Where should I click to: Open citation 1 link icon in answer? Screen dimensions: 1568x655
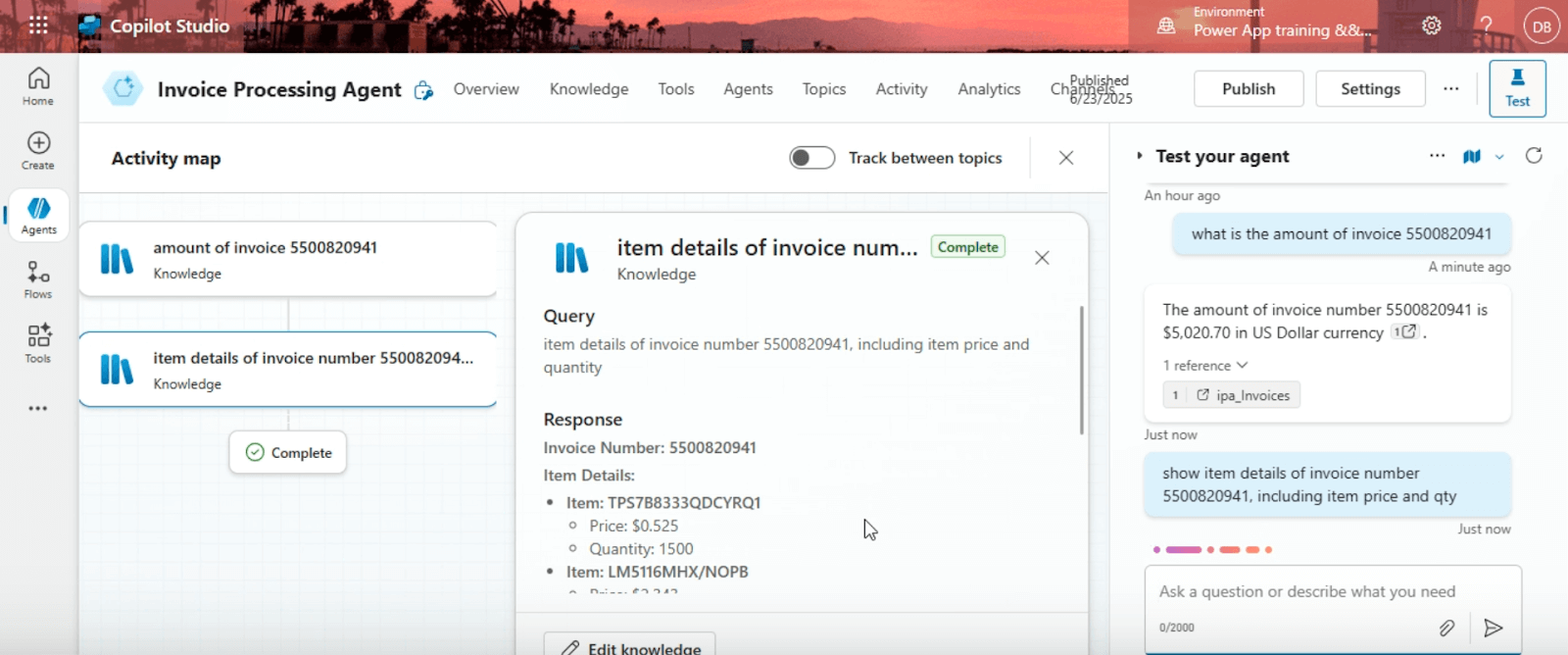(1405, 332)
